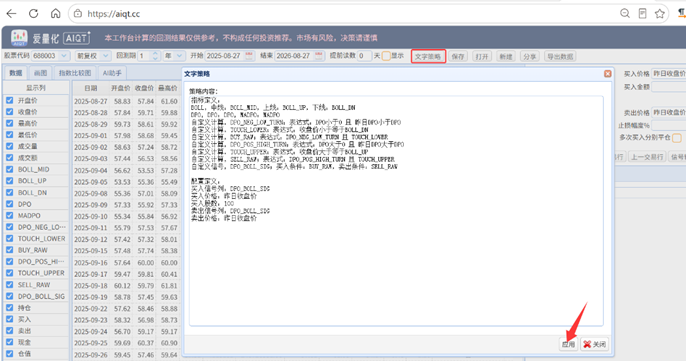Click the 分享 button
Viewport: 686px width, 361px height.
[530, 56]
